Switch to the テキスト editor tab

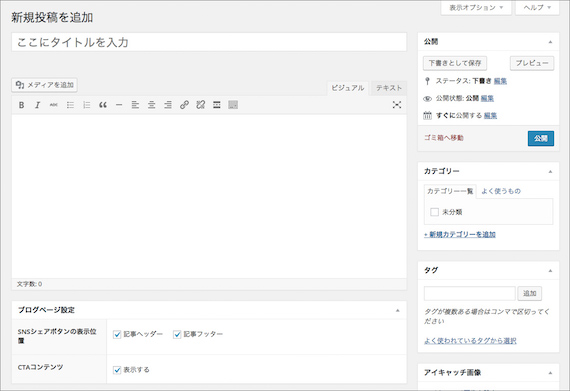389,88
